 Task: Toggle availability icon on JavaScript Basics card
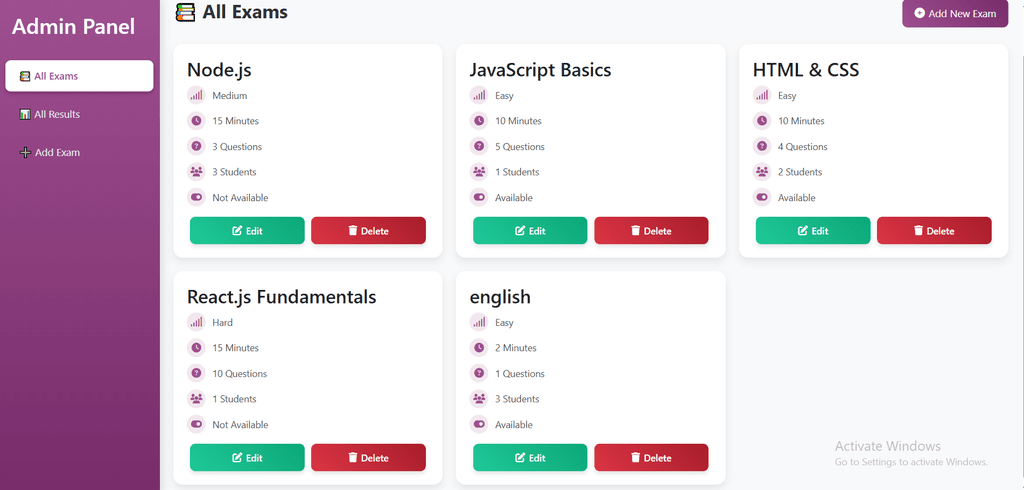pos(479,198)
